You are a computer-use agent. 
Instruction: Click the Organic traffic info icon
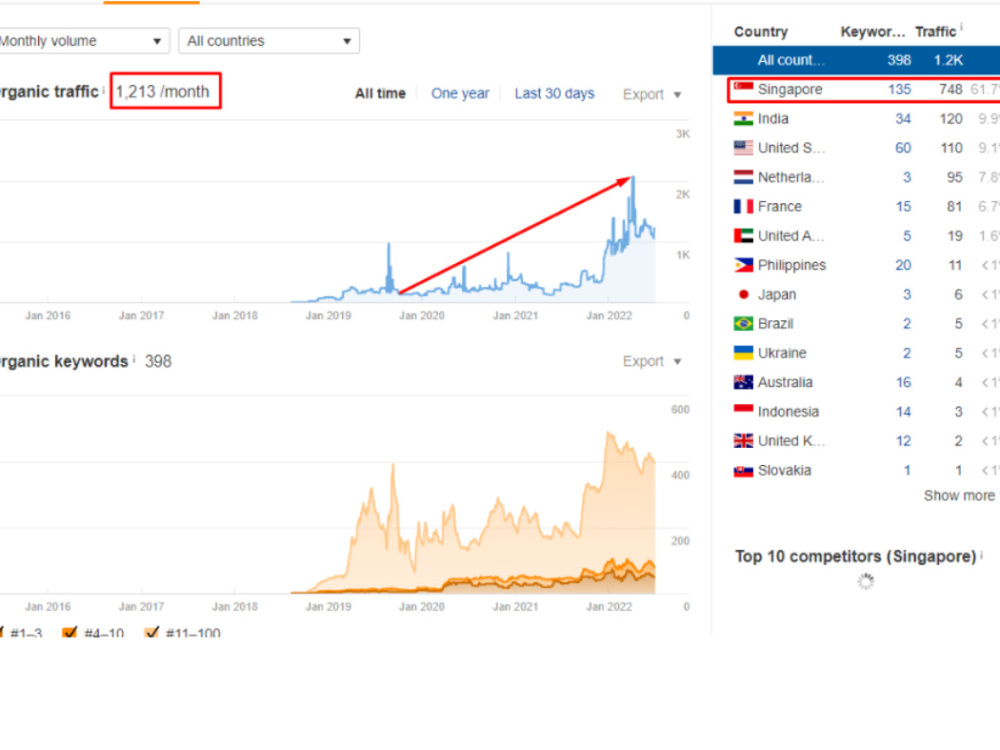(x=104, y=89)
